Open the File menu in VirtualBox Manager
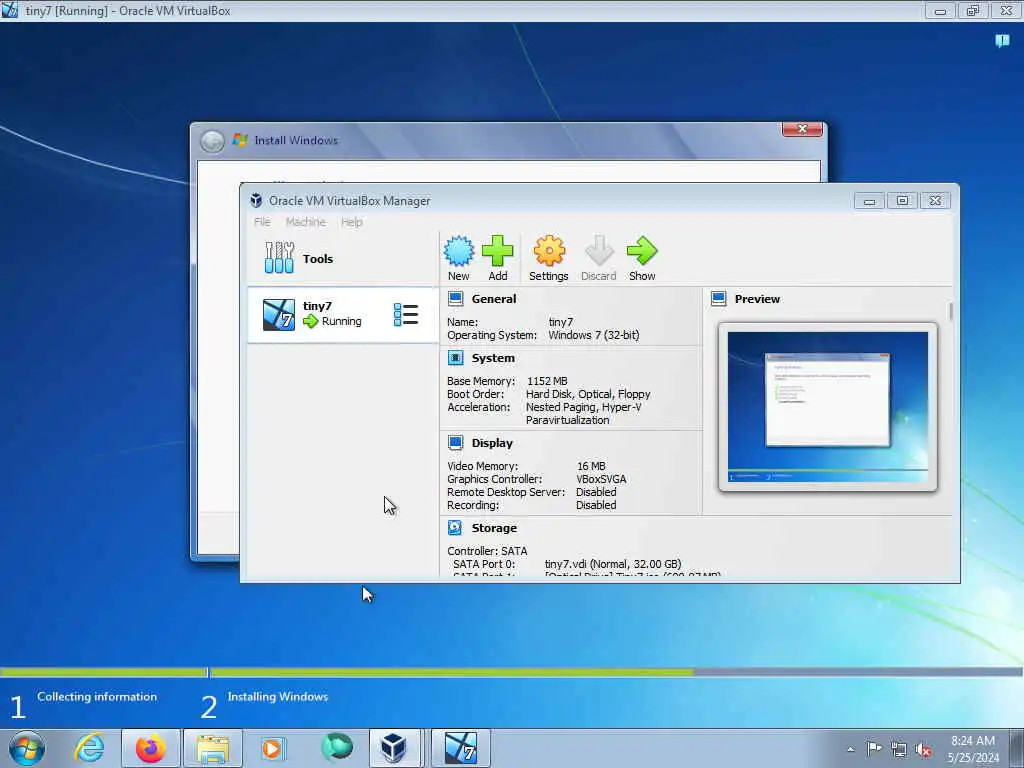 coord(262,222)
